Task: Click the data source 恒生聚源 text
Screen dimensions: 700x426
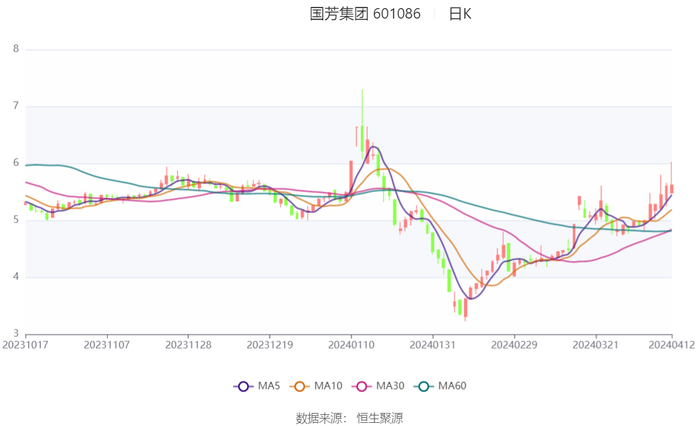Action: [x=379, y=418]
